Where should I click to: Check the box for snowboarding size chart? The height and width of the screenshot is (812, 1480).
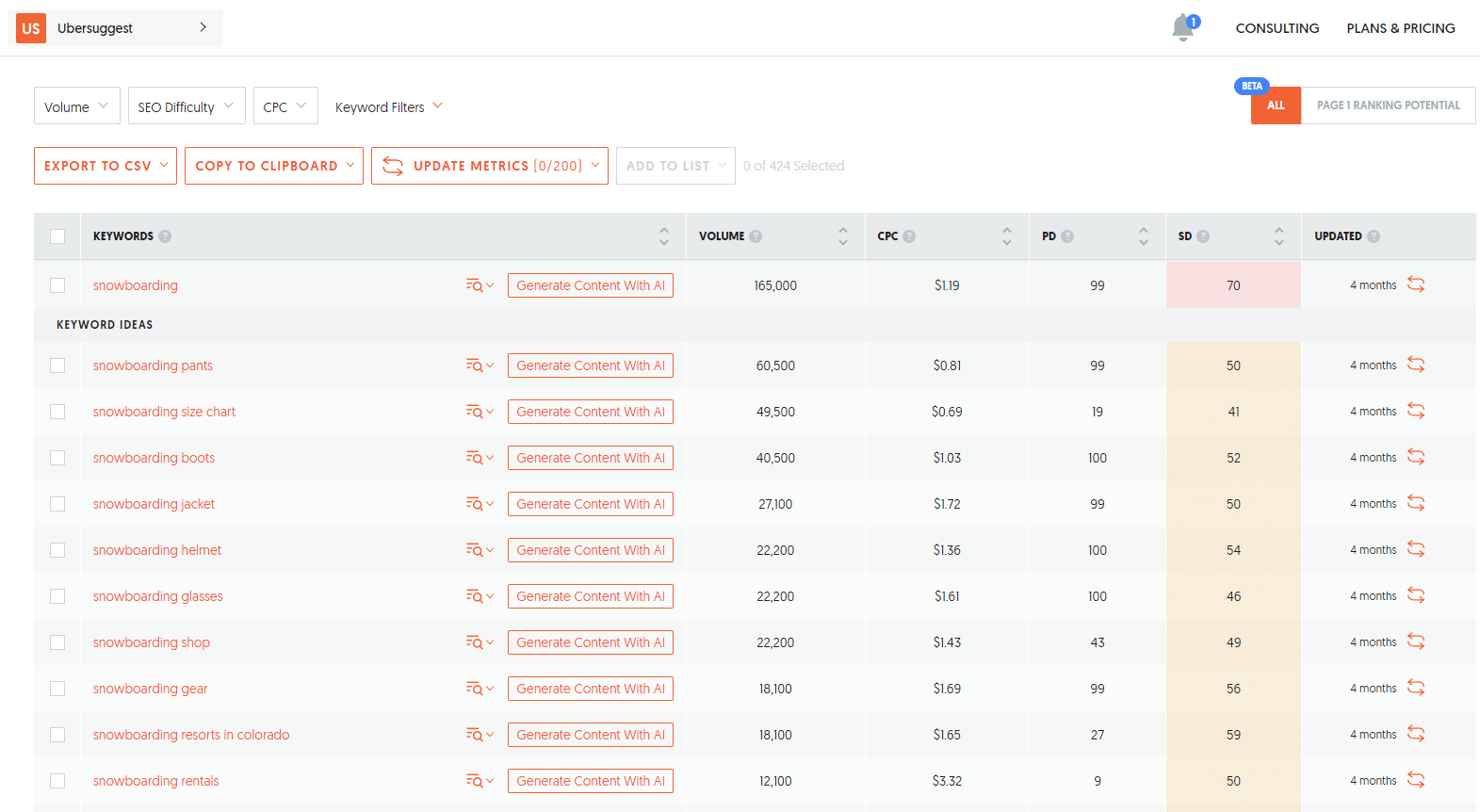pos(57,412)
